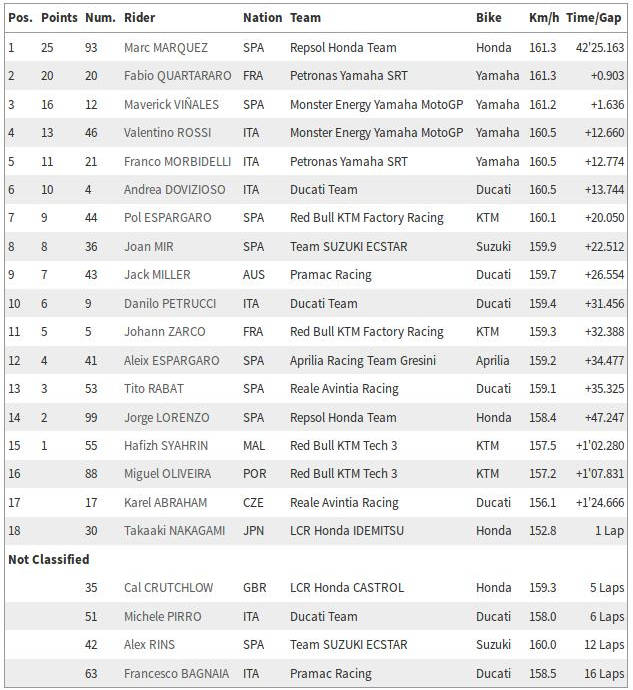The height and width of the screenshot is (690, 633).
Task: Open Valentino ROSSI rider entry
Action: tap(167, 132)
